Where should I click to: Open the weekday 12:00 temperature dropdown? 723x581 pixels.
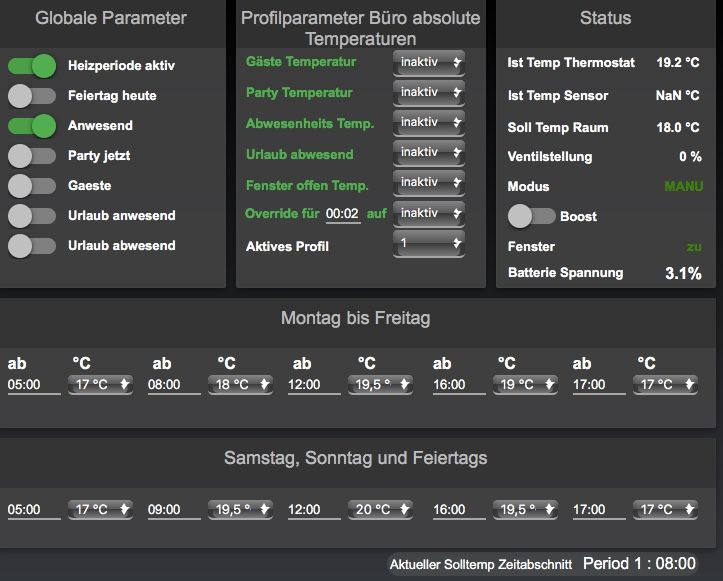coord(381,385)
